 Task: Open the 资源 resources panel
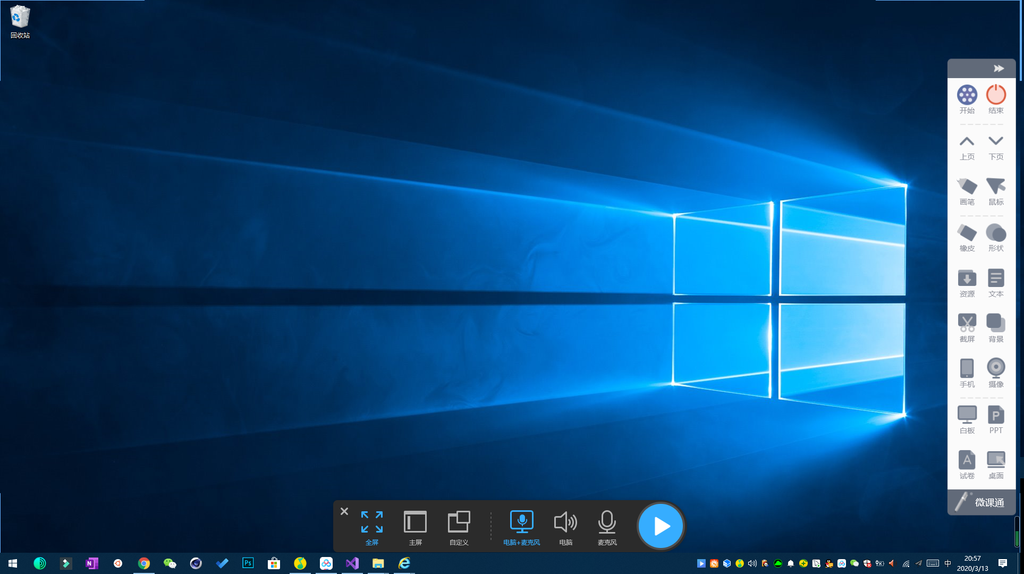pyautogui.click(x=967, y=283)
